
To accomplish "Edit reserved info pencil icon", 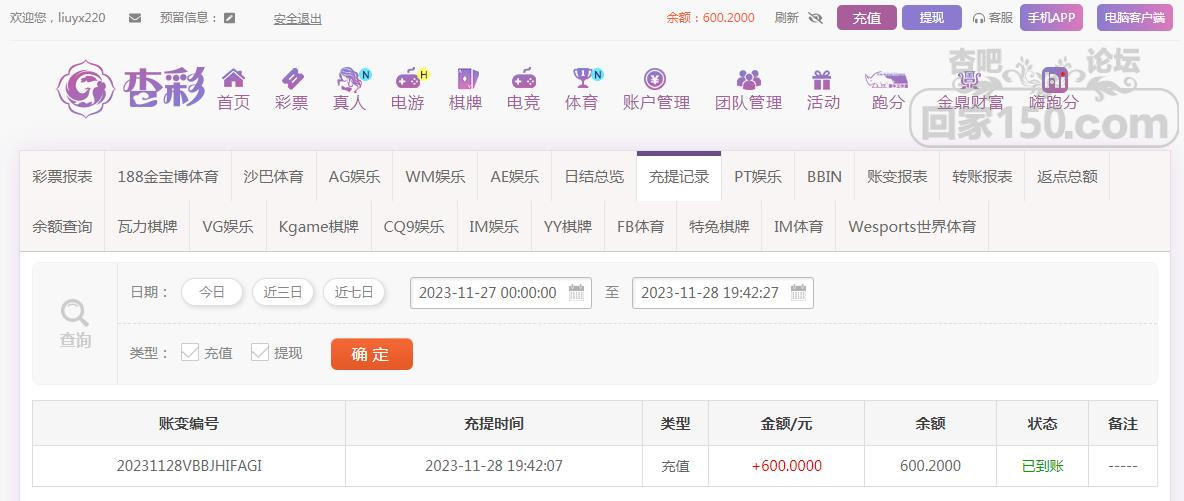I will tap(230, 18).
